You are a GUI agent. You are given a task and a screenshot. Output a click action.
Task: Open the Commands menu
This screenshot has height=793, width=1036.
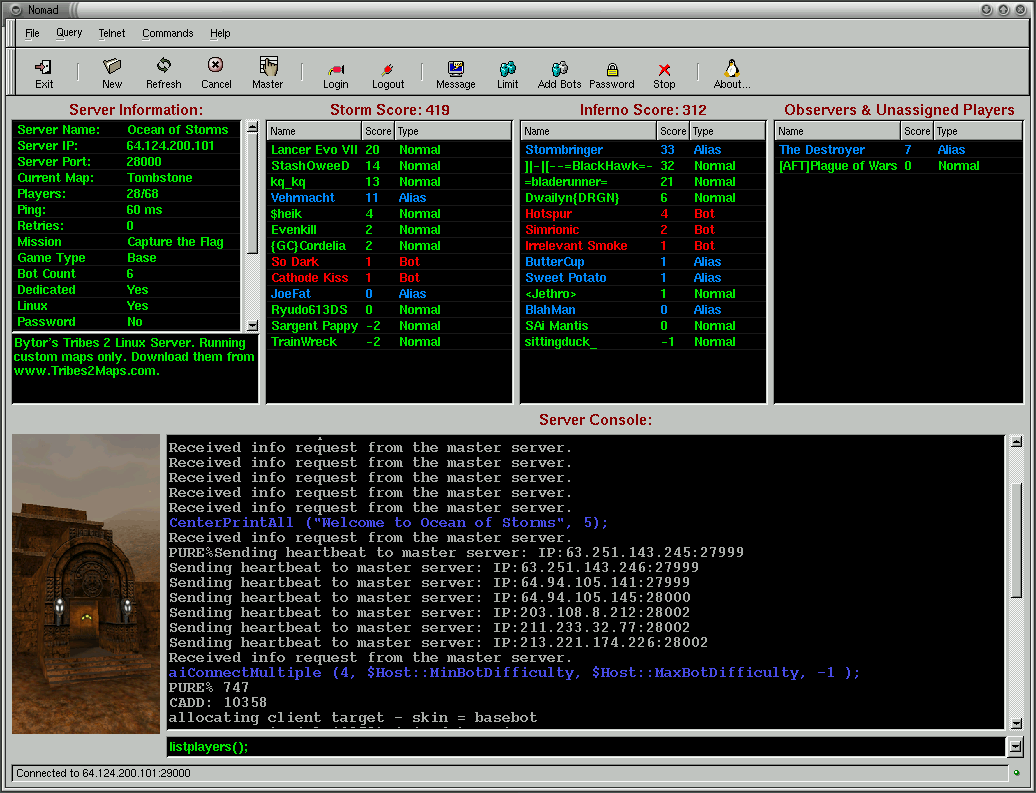167,33
